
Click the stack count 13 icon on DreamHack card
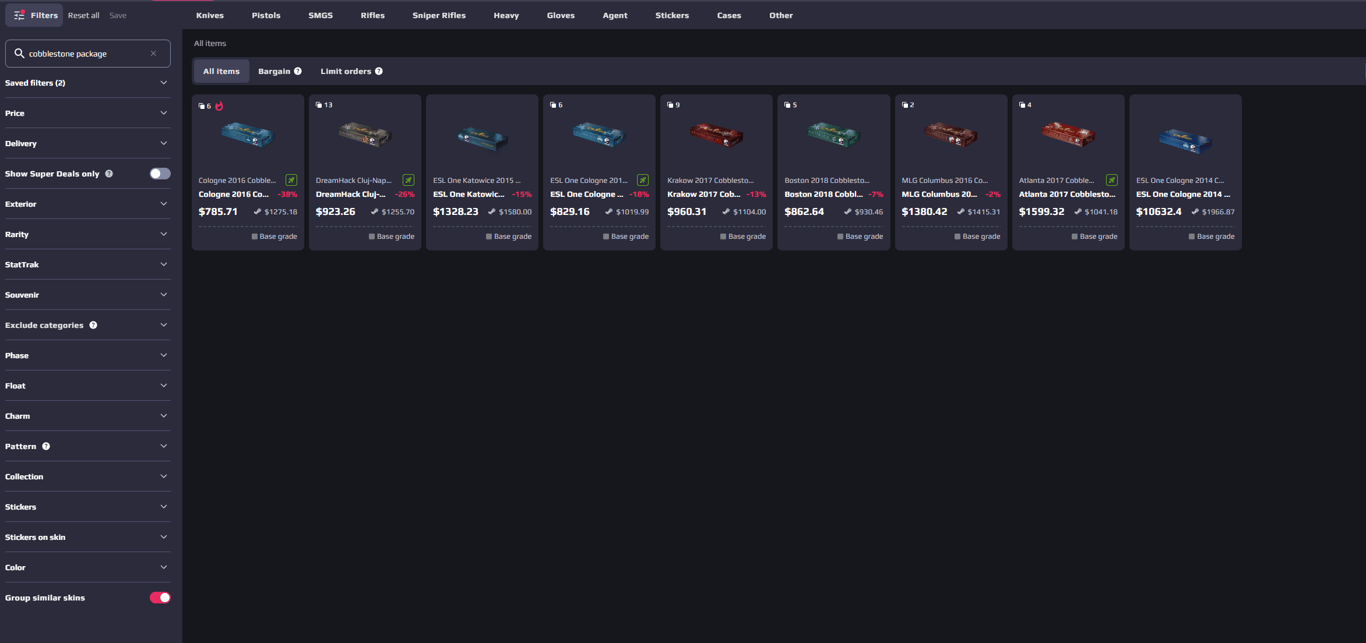(319, 105)
